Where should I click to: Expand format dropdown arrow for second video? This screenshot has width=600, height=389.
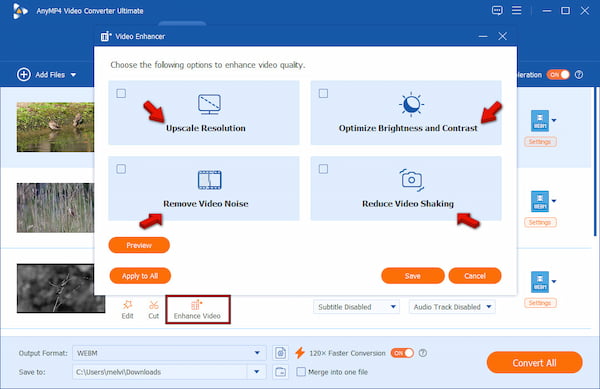pyautogui.click(x=554, y=201)
